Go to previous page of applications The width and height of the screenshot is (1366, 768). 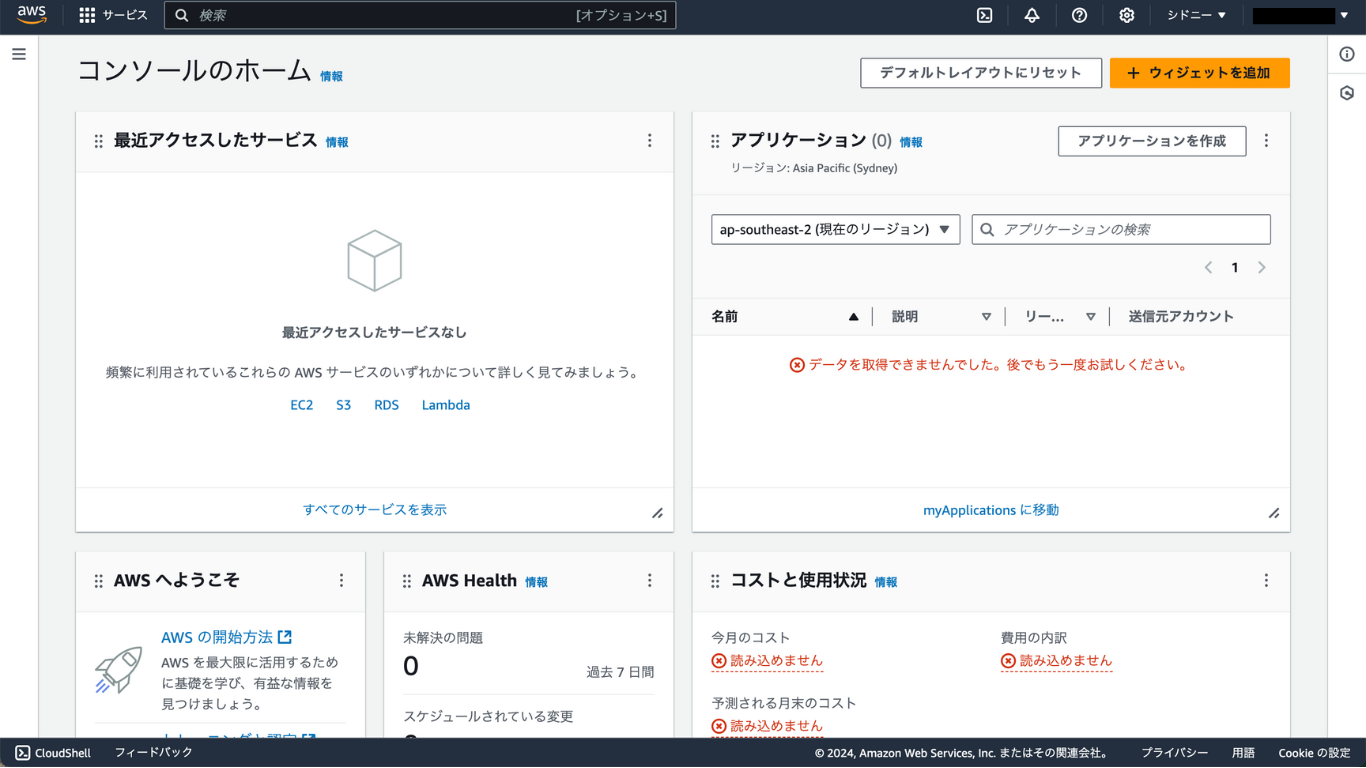[1208, 267]
